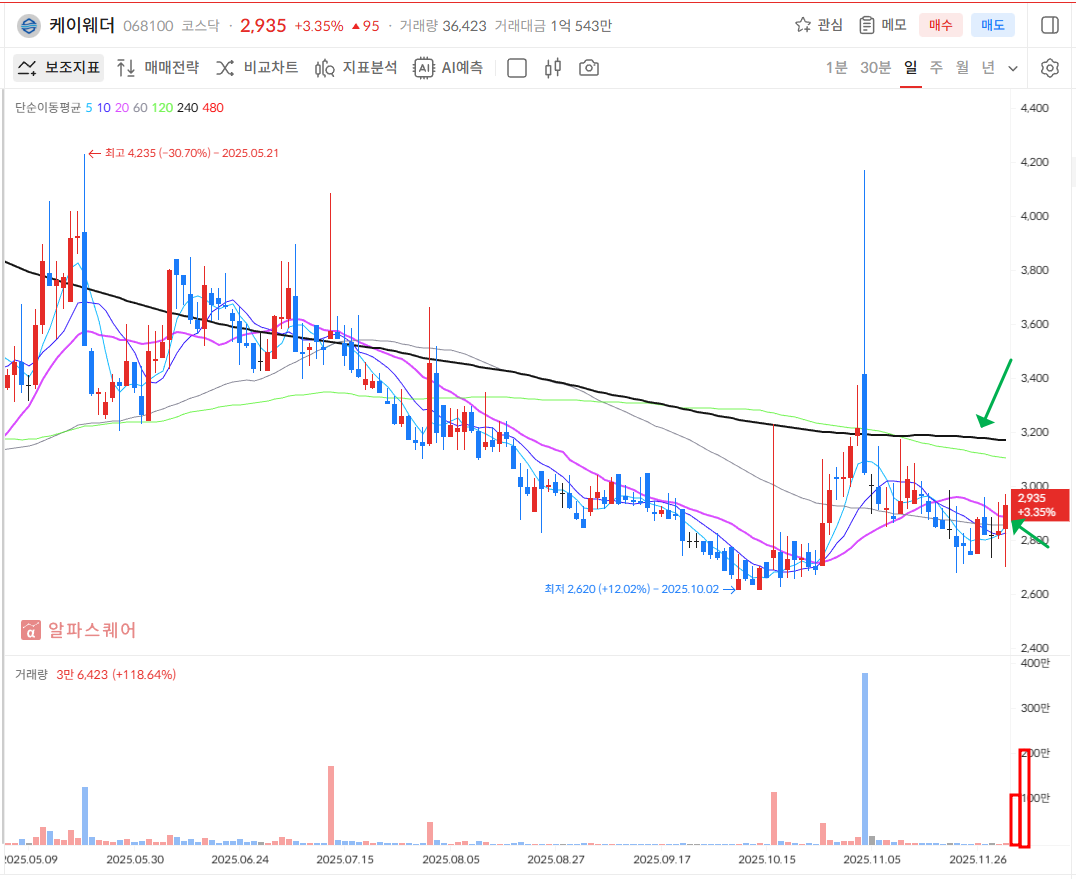This screenshot has height=879, width=1076.
Task: Change chart type with the candlestick icon
Action: pos(553,68)
